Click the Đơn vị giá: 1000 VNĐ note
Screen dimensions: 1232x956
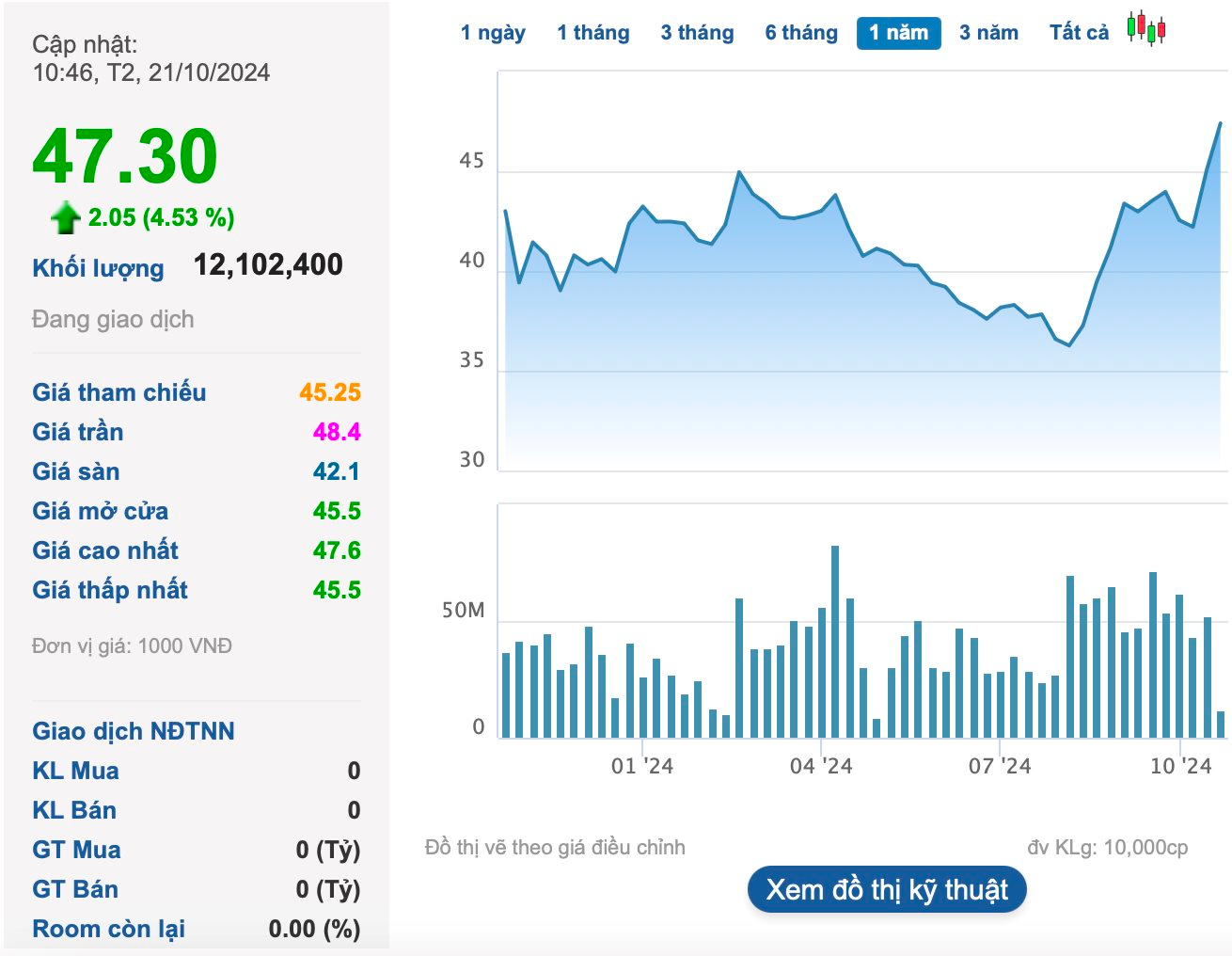[132, 645]
